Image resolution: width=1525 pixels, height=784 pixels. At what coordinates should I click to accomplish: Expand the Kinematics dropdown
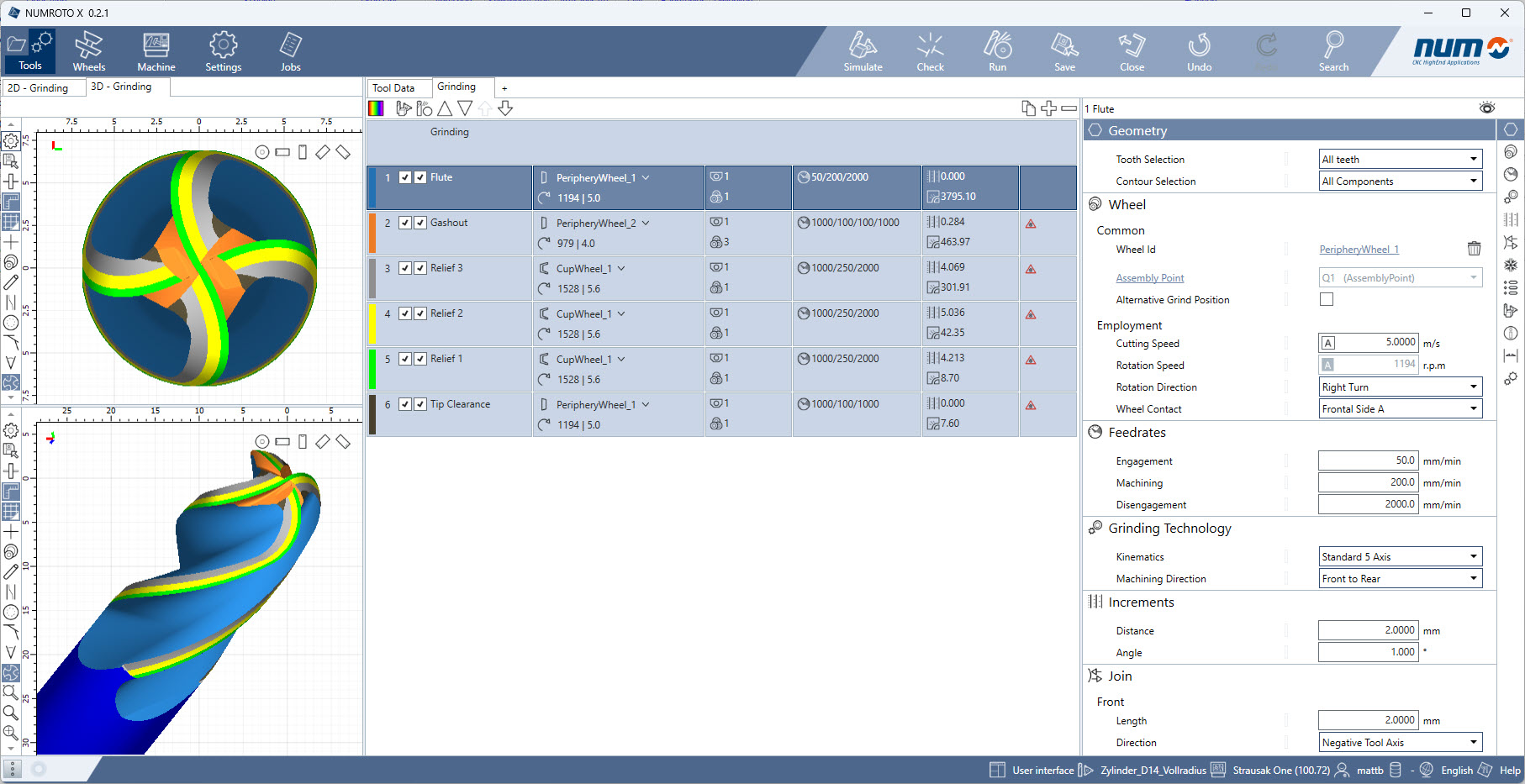tap(1401, 557)
